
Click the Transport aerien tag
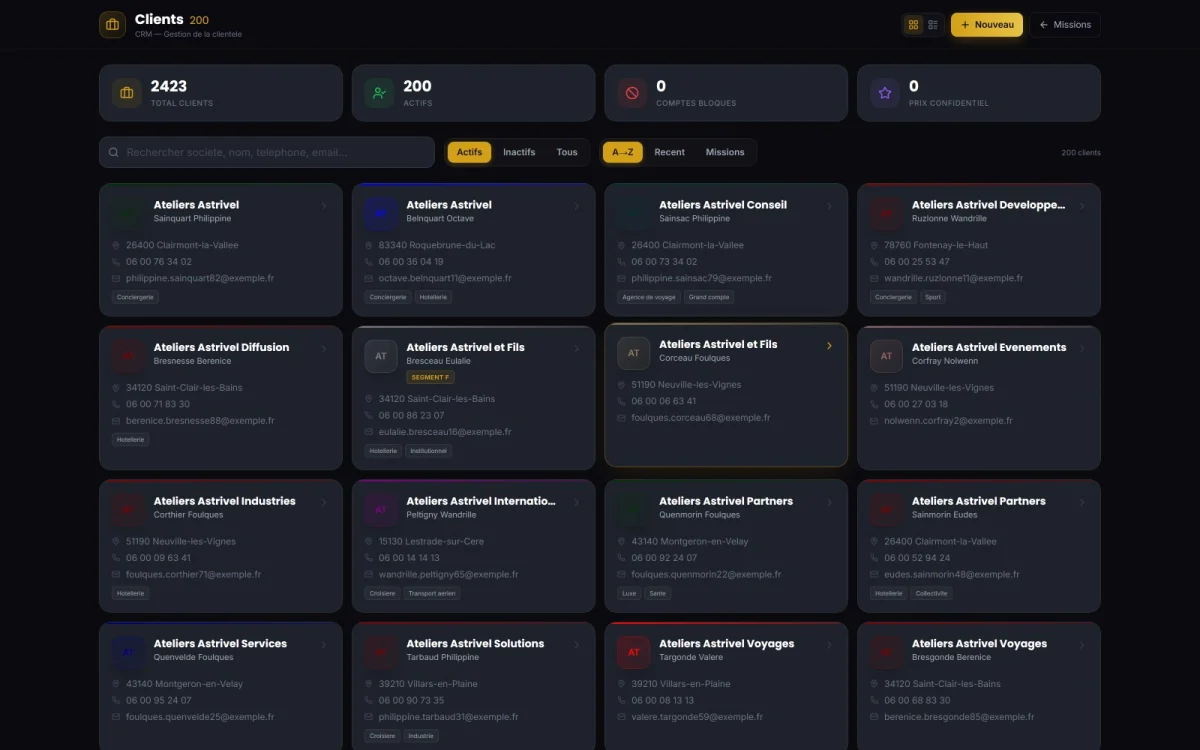(432, 593)
